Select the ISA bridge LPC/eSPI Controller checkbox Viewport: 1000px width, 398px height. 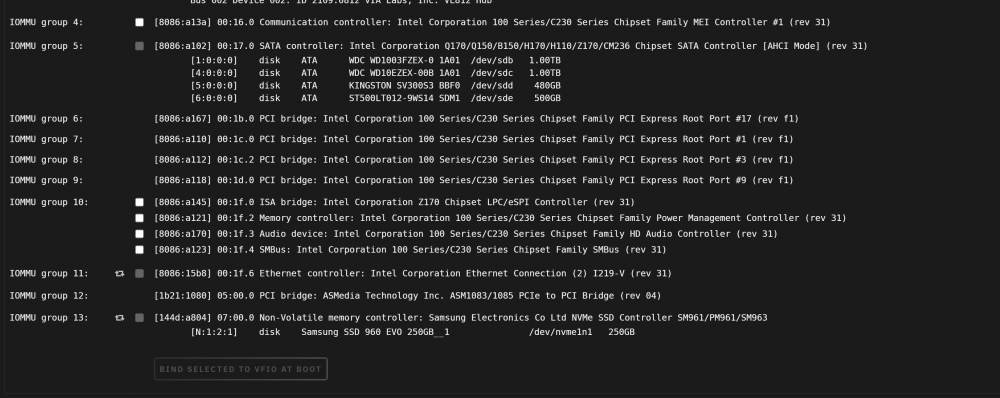[x=139, y=202]
